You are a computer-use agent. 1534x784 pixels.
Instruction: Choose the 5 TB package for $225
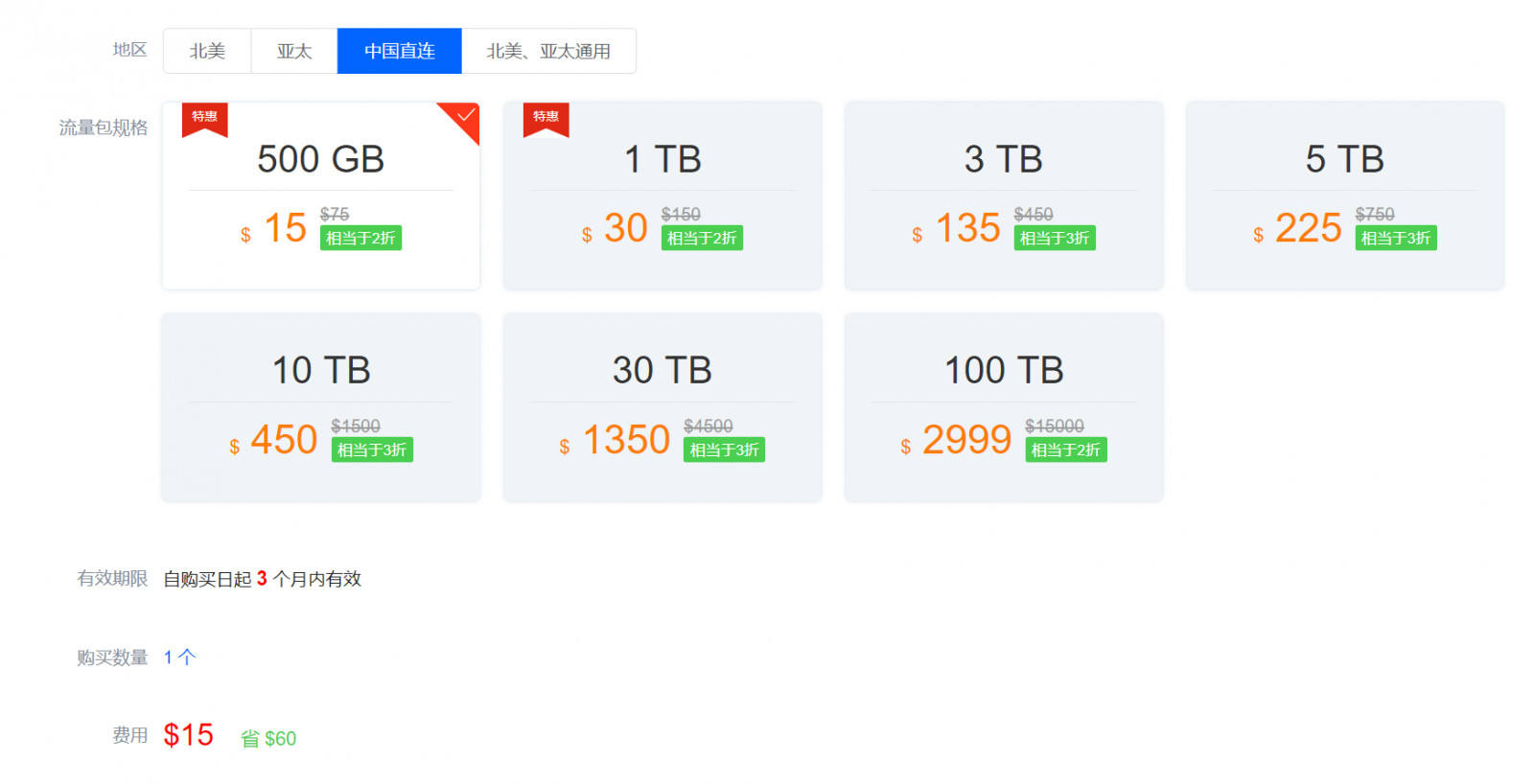coord(1345,159)
